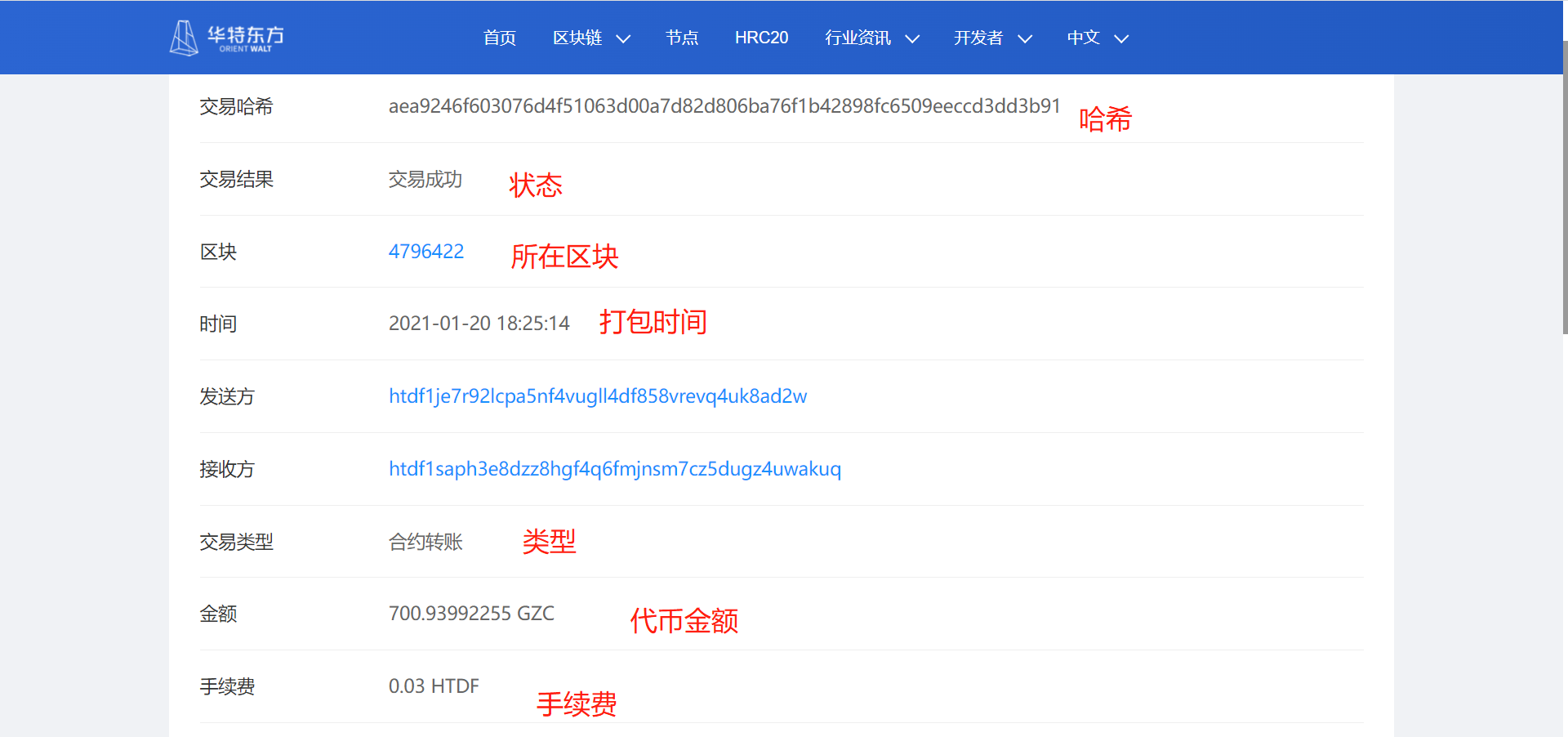Select the transaction hash value text

(725, 105)
